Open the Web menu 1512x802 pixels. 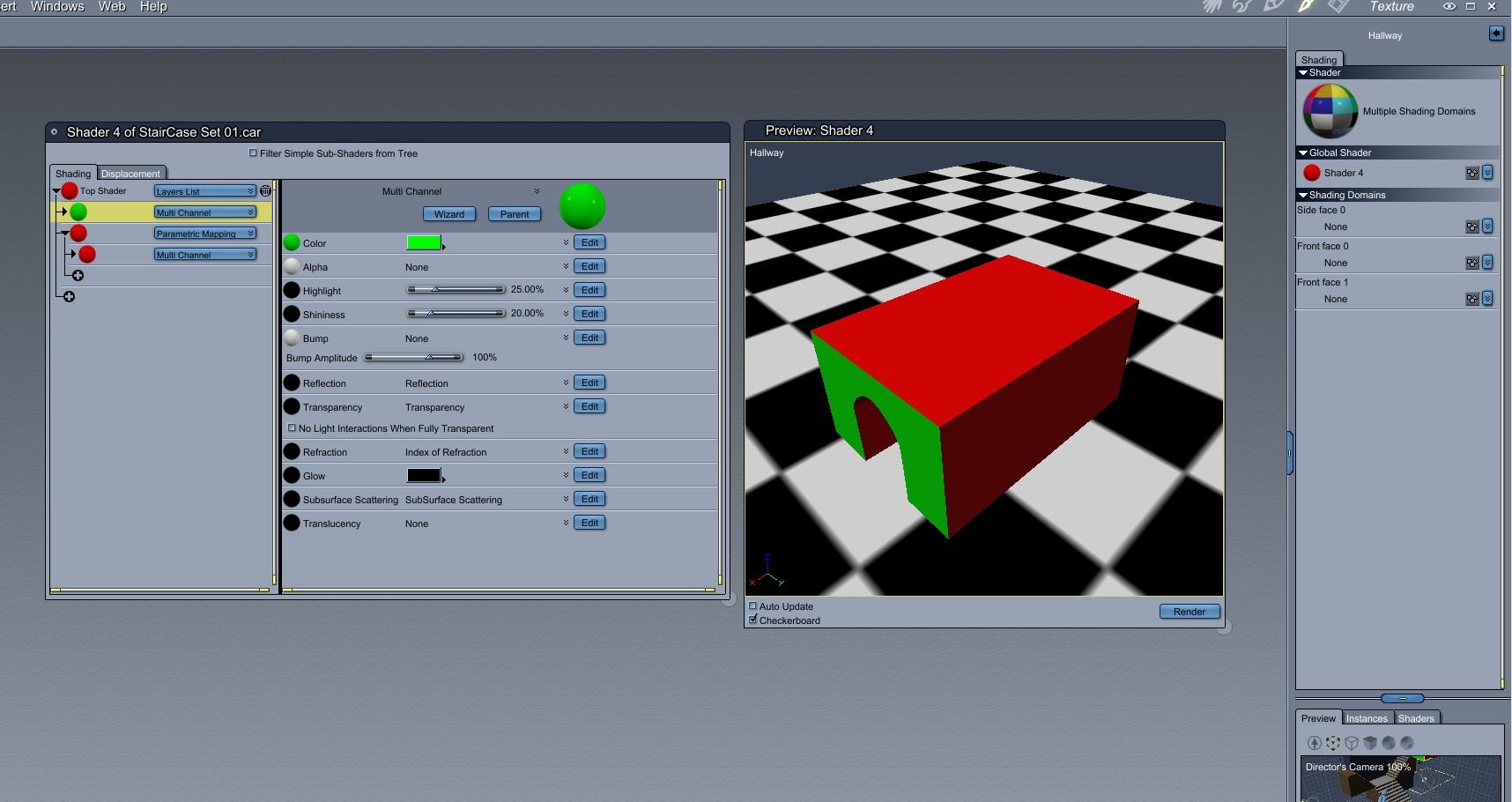coord(112,6)
